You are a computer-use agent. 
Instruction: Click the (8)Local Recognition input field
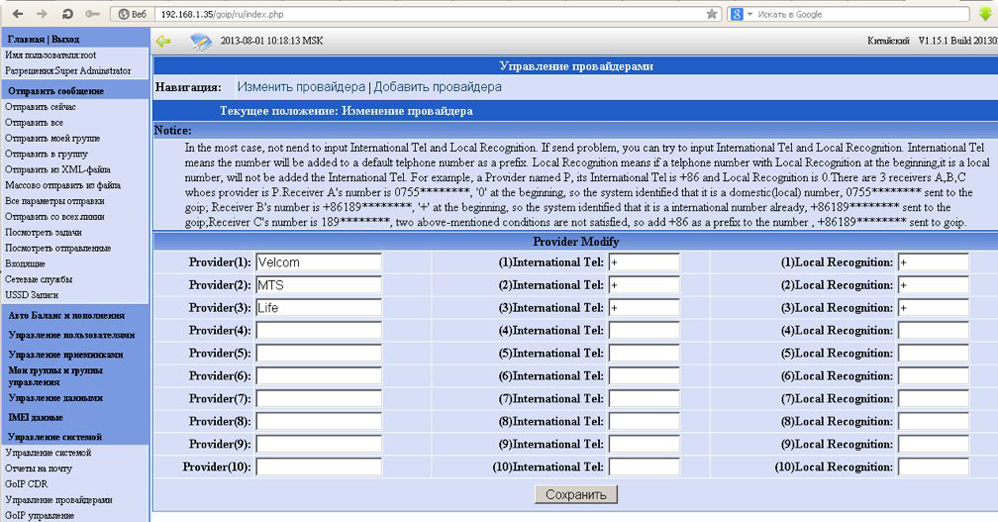(x=933, y=421)
